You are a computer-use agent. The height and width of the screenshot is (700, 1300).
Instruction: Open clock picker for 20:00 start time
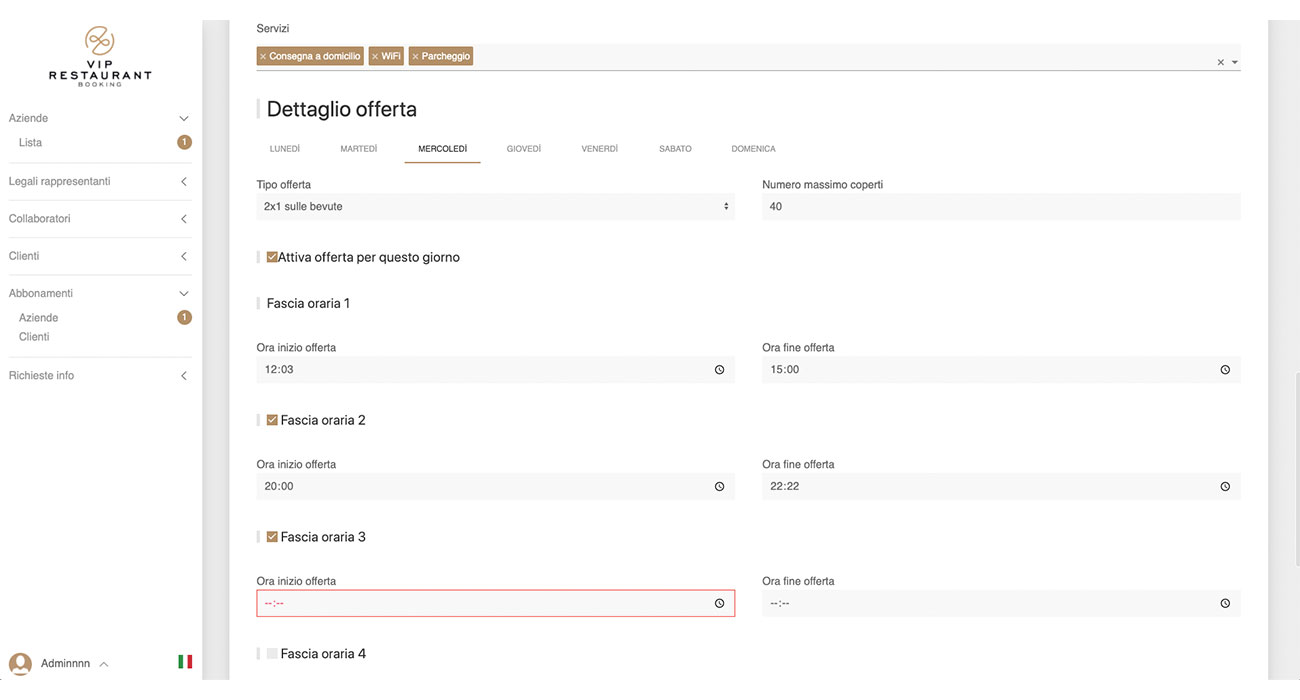pos(719,487)
